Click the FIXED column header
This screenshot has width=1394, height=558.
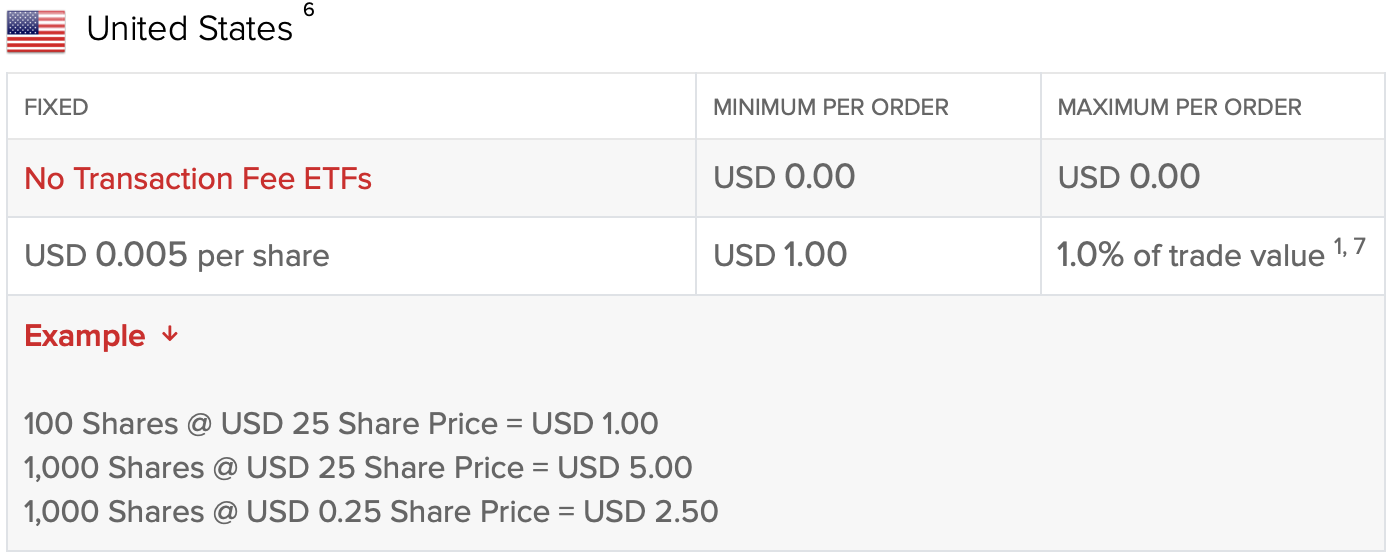56,107
